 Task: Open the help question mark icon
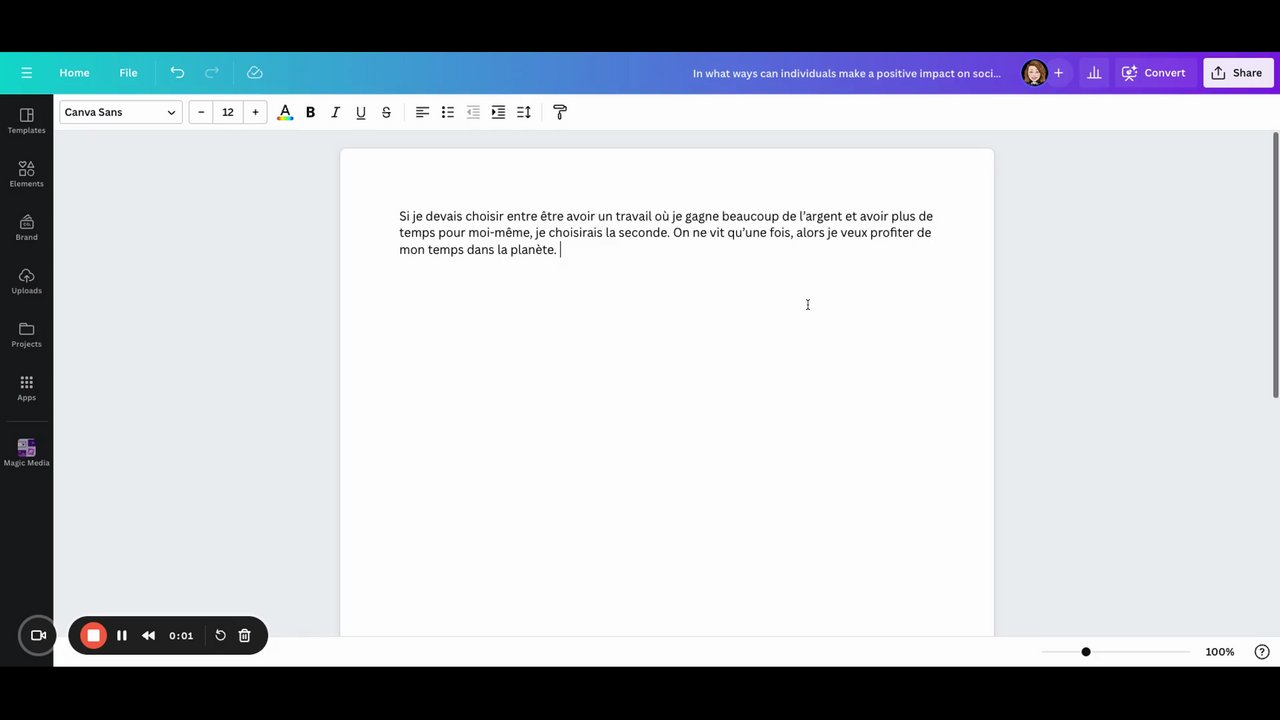[x=1262, y=652]
